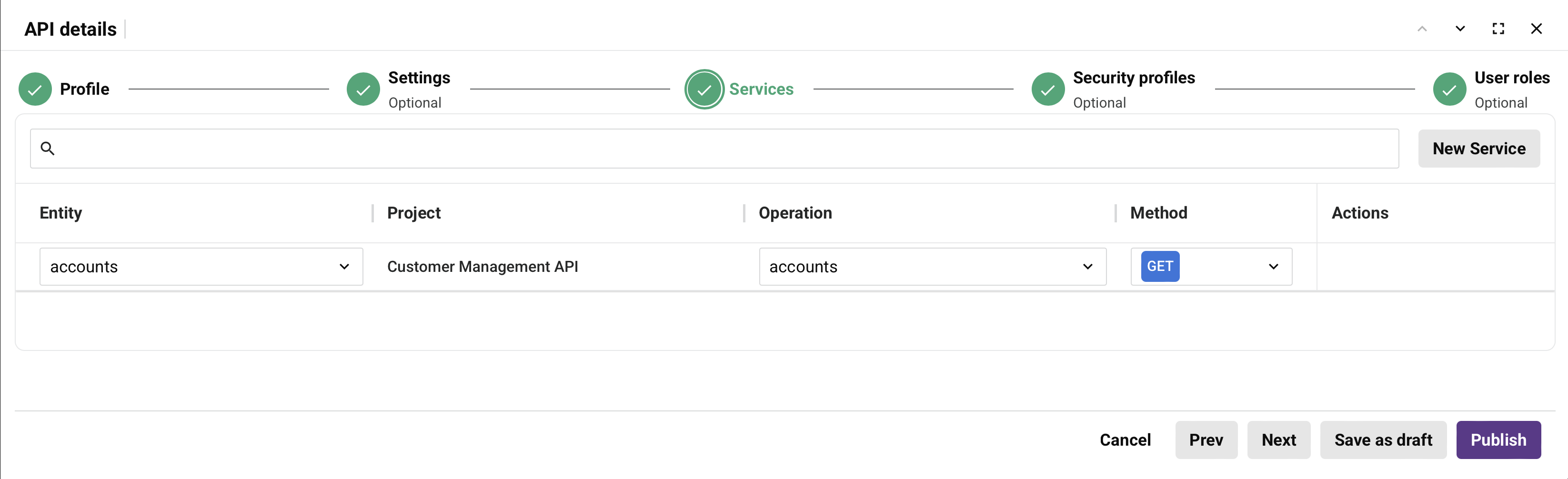Image resolution: width=1568 pixels, height=479 pixels.
Task: Click the chevron-down icon next to the collapse arrow
Action: [1460, 29]
